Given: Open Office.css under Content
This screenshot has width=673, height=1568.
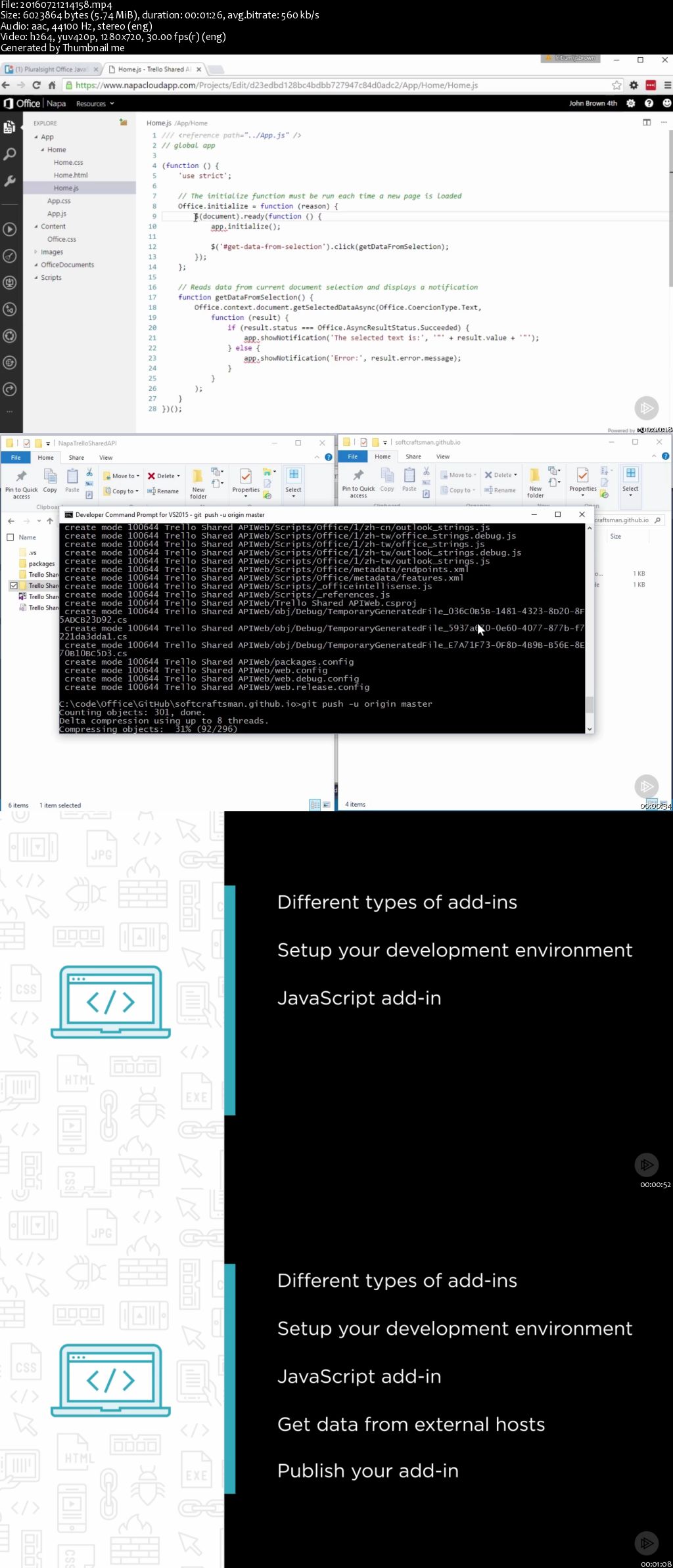Looking at the screenshot, I should tap(62, 239).
